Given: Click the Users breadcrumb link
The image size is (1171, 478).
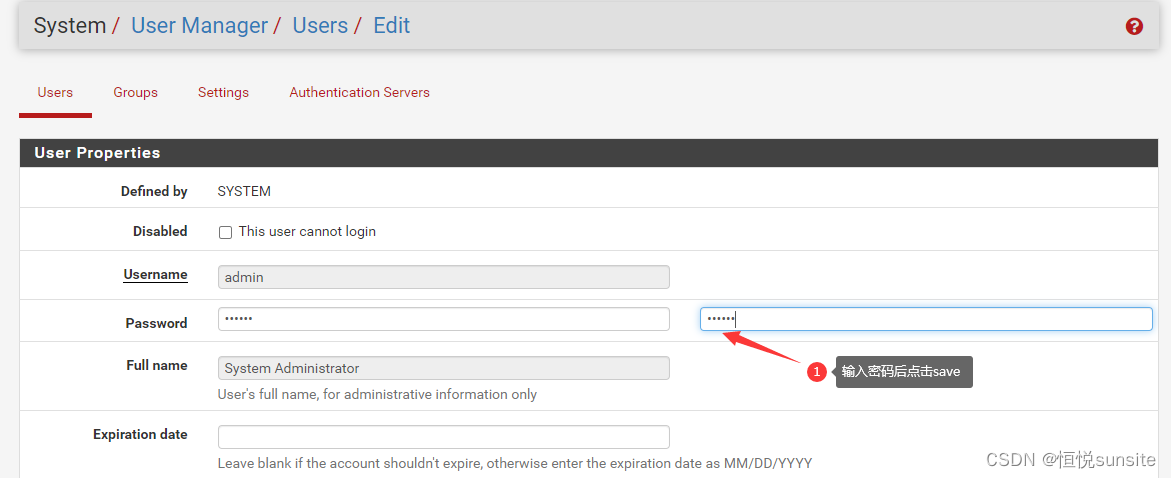Looking at the screenshot, I should click(320, 25).
